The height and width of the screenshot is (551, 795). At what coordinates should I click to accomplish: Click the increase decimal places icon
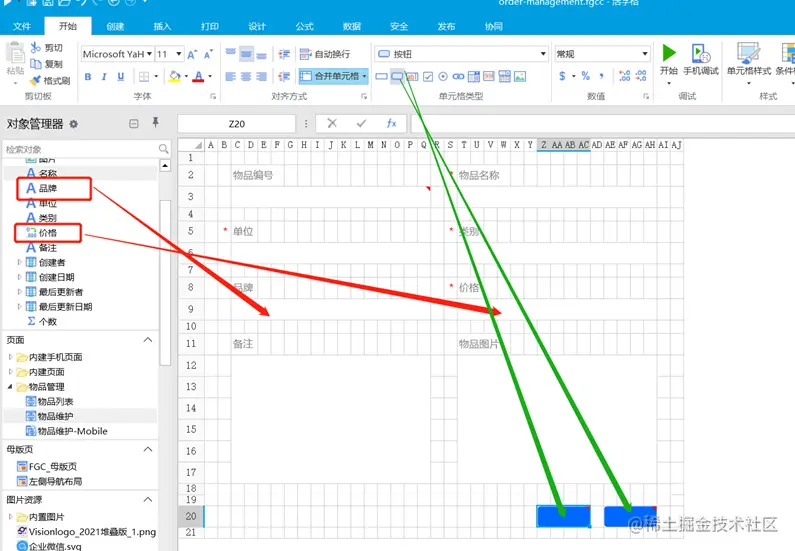click(625, 76)
